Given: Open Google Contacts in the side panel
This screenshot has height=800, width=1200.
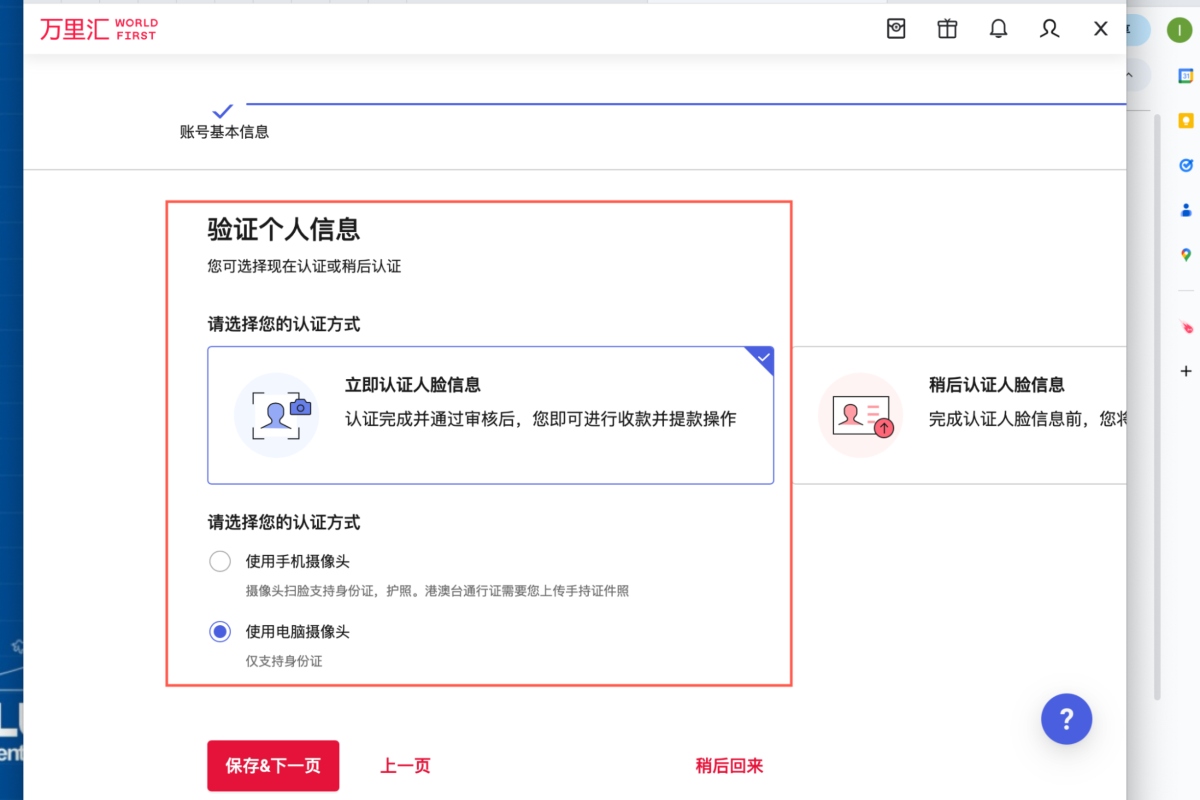Looking at the screenshot, I should pos(1186,210).
